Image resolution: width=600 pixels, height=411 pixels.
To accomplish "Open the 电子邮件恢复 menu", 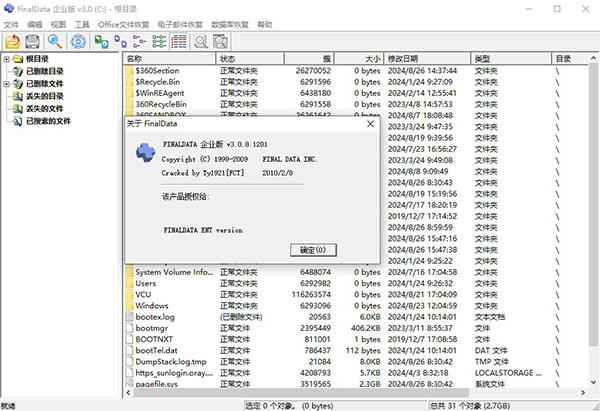I will [180, 24].
